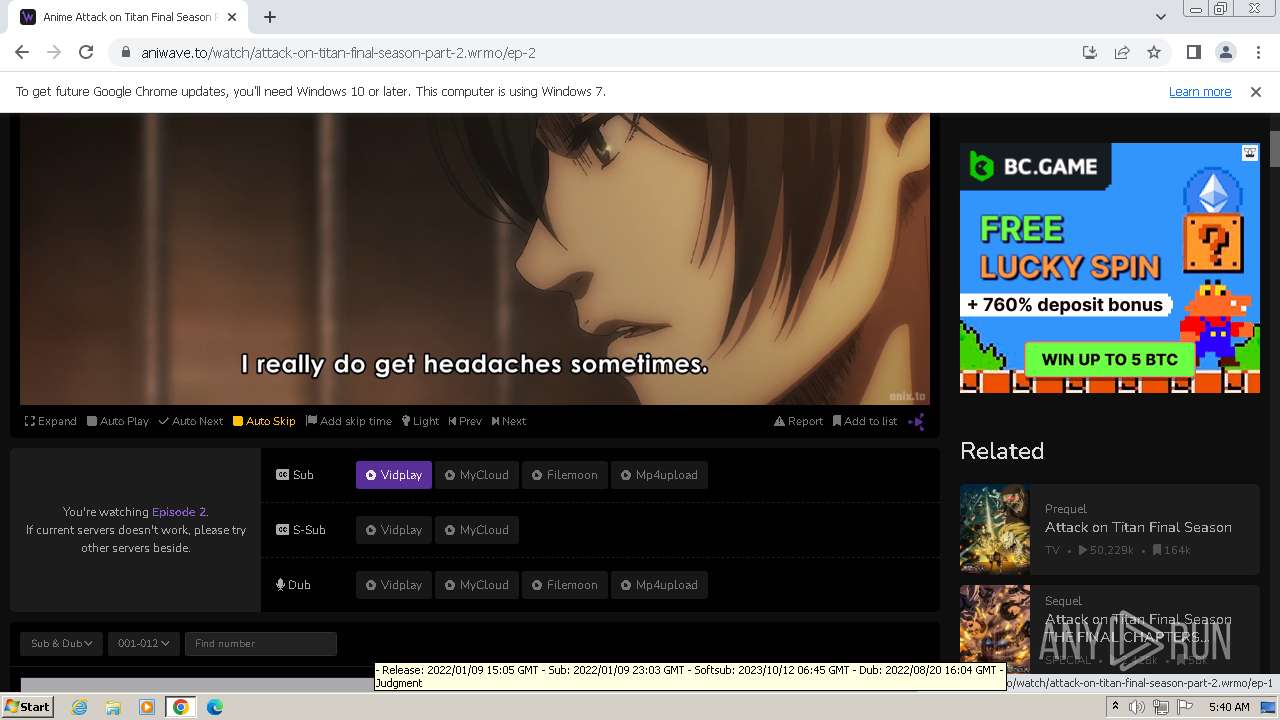Click the purple W2G icon beside Add to list
The width and height of the screenshot is (1280, 720).
pos(916,421)
